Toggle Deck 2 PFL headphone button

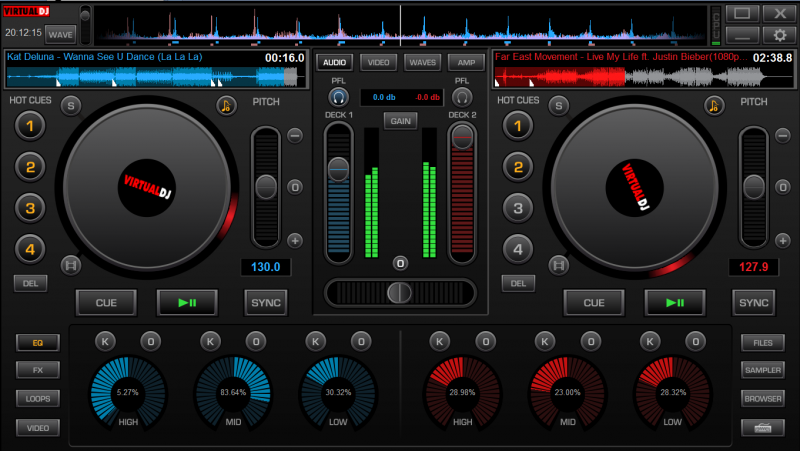pos(462,97)
